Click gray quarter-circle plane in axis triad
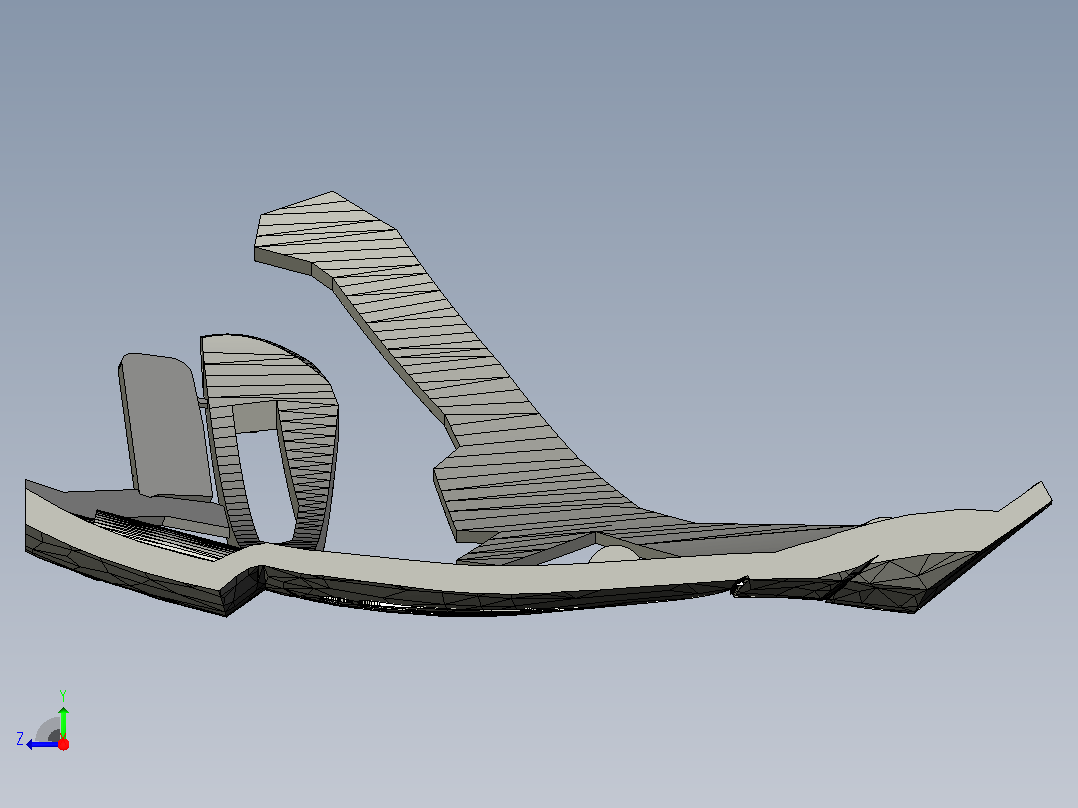Viewport: 1078px width, 808px height. [x=48, y=730]
